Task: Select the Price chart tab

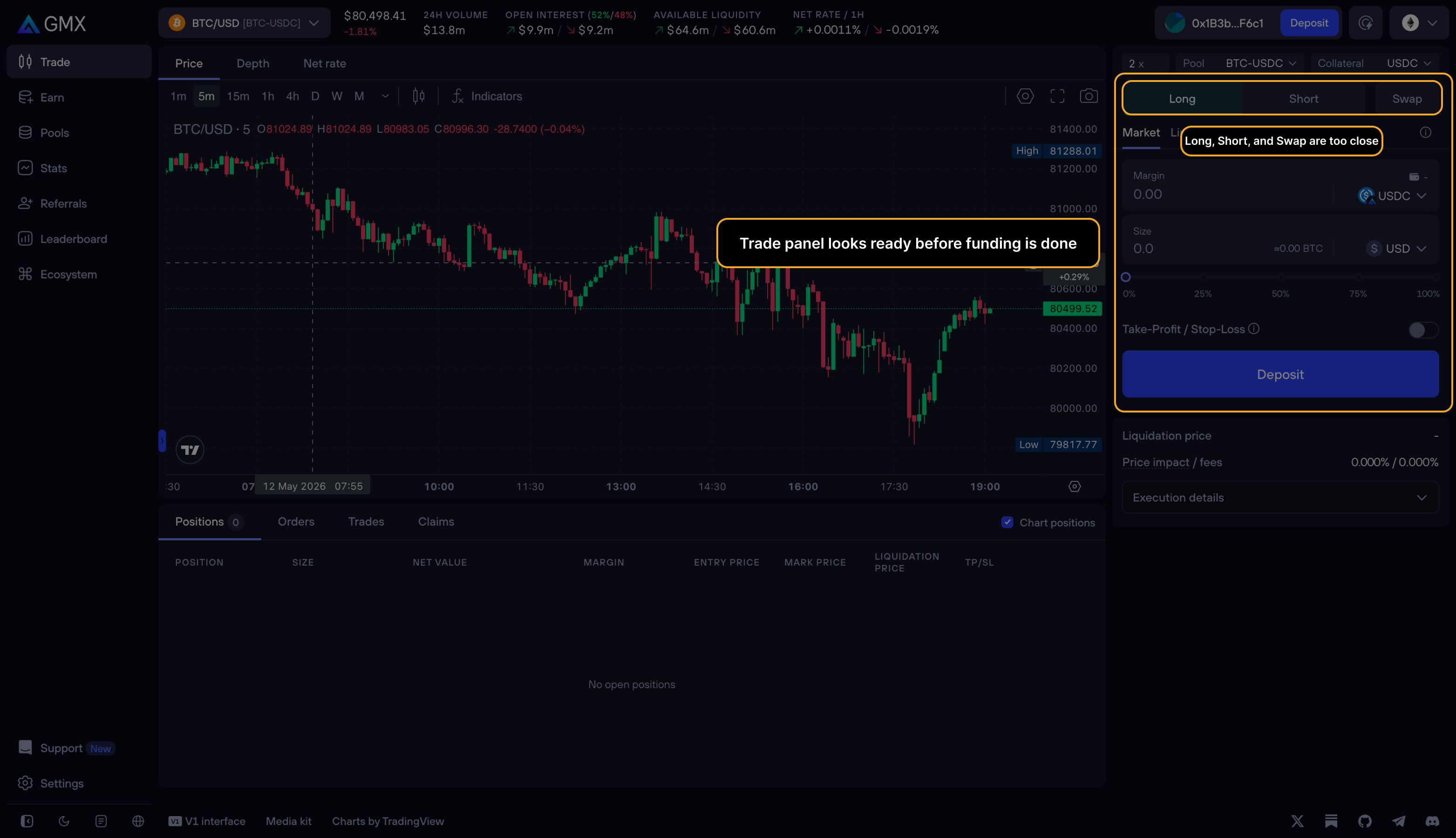Action: point(189,63)
